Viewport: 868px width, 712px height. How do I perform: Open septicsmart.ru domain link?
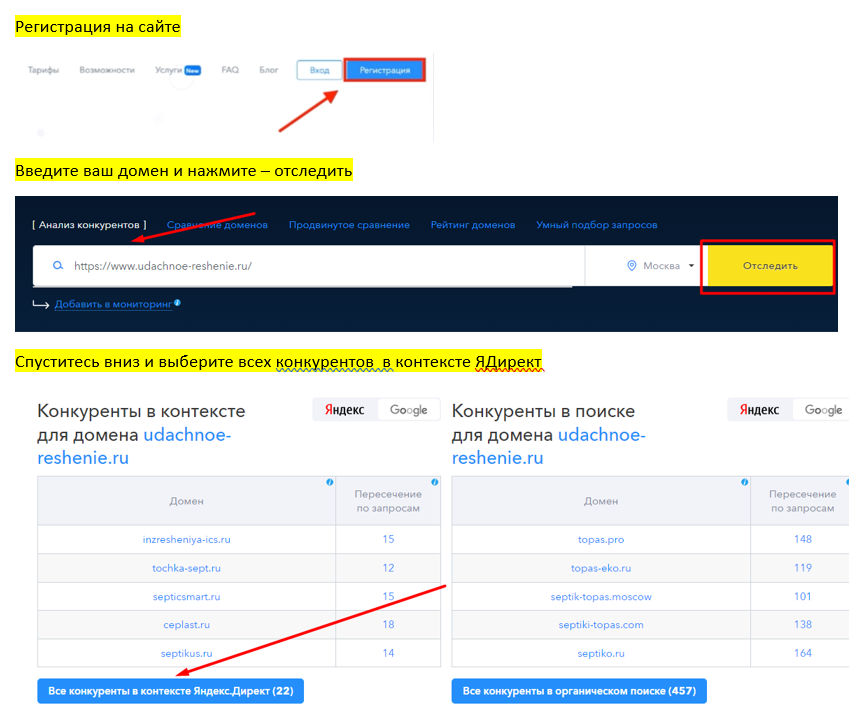187,597
